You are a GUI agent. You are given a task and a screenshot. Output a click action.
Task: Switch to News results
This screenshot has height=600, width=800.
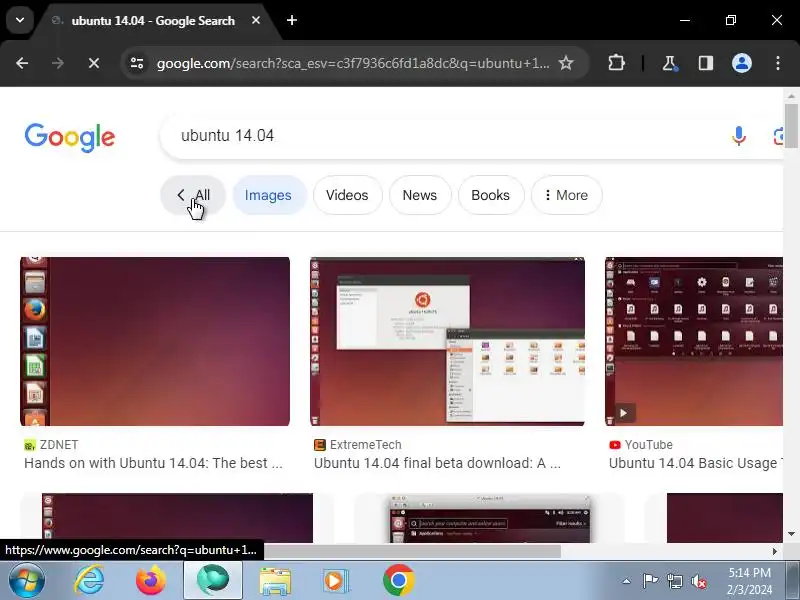(x=420, y=195)
